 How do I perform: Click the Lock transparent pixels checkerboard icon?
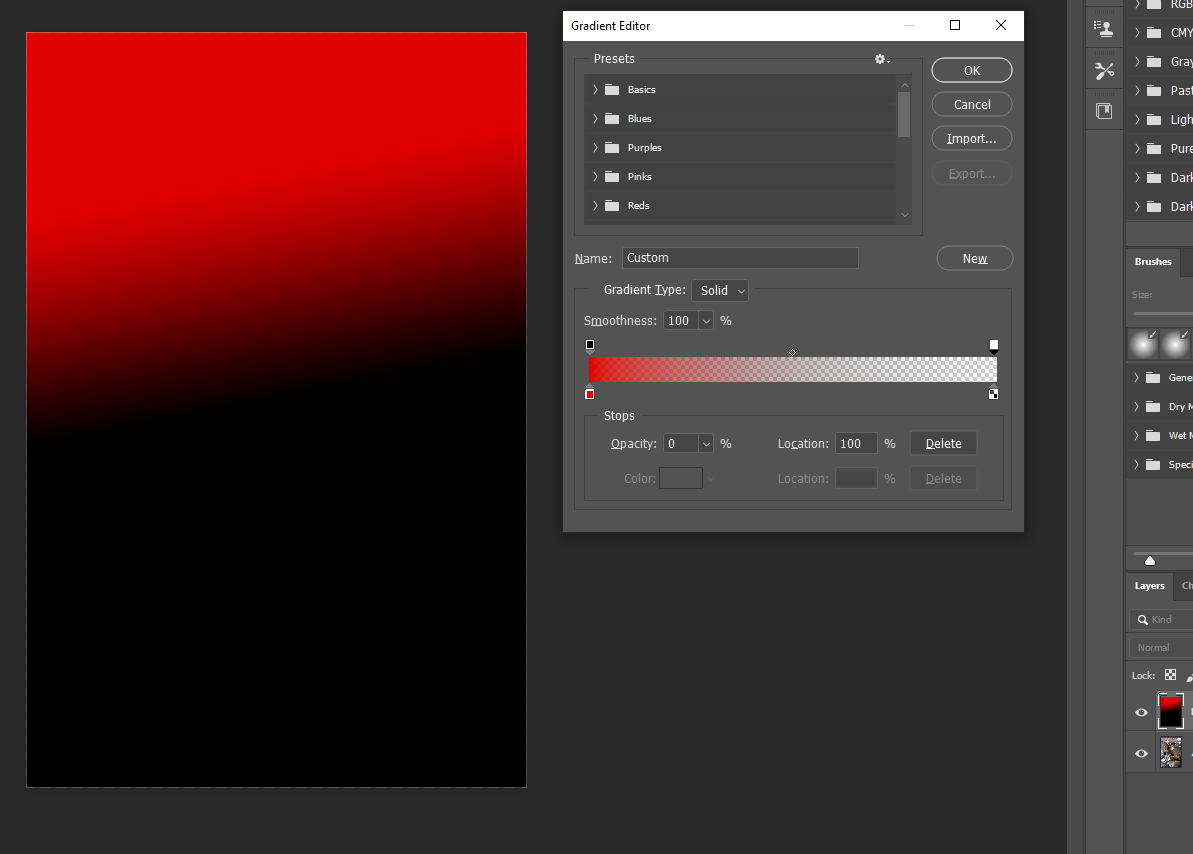[1170, 674]
